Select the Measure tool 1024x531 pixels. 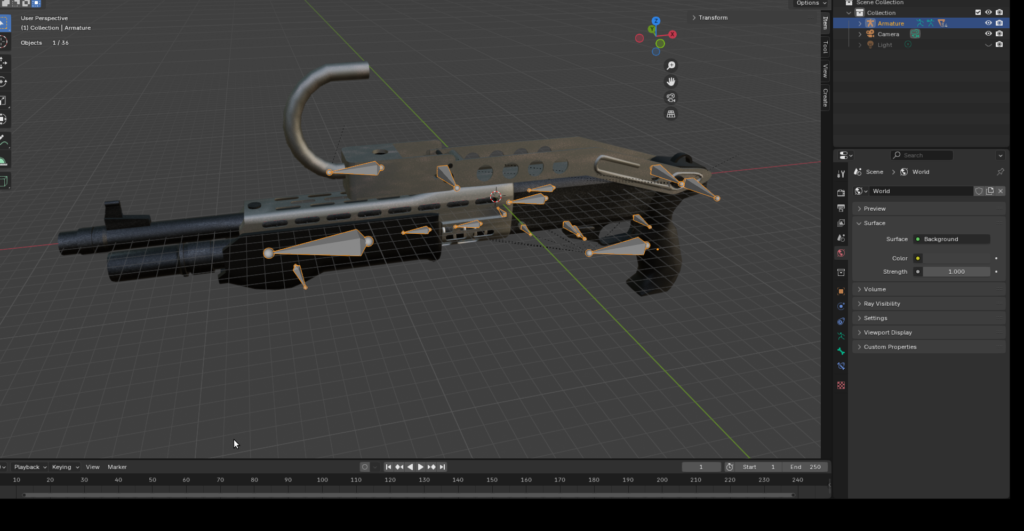[3, 161]
